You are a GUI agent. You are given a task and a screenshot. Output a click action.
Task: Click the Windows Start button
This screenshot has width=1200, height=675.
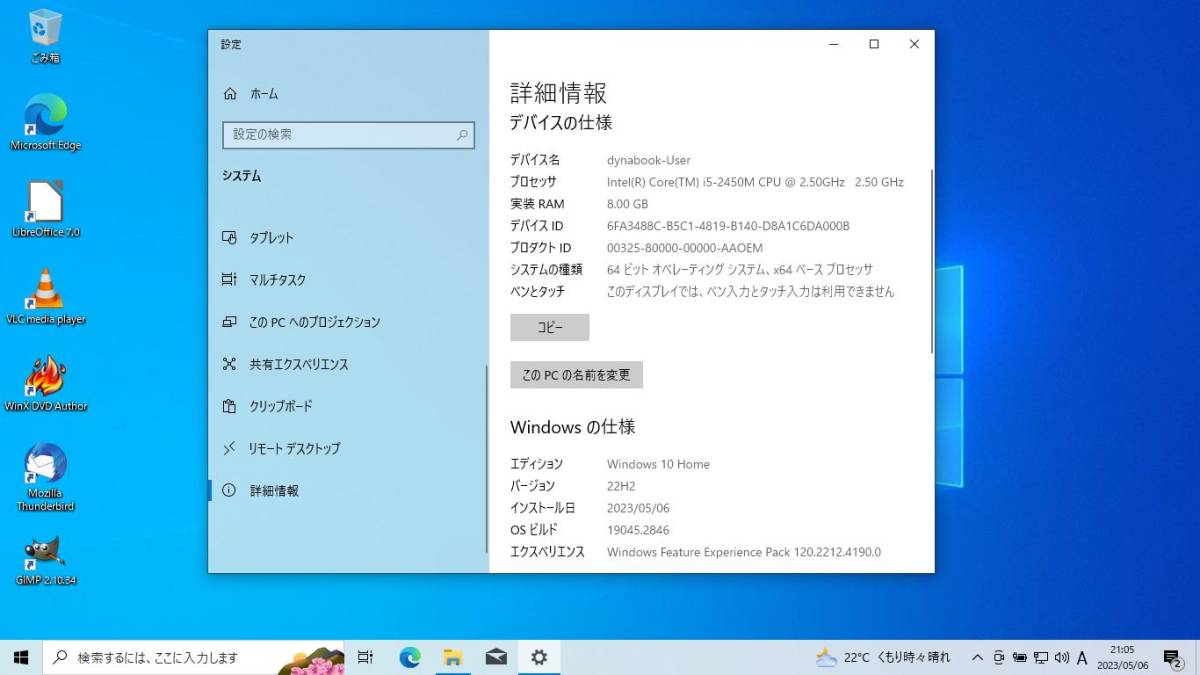coord(21,657)
